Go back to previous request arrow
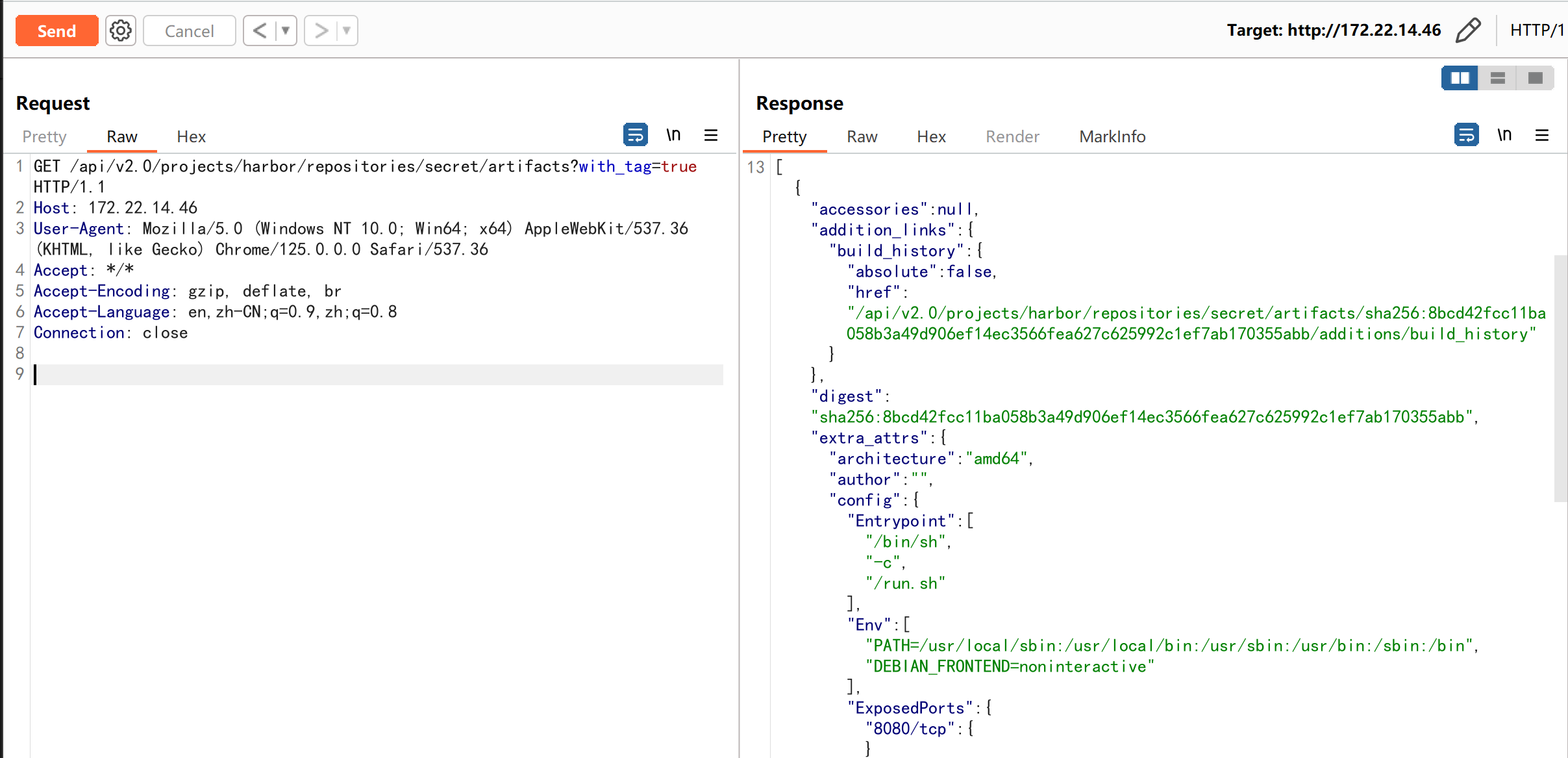Image resolution: width=1568 pixels, height=758 pixels. (260, 31)
